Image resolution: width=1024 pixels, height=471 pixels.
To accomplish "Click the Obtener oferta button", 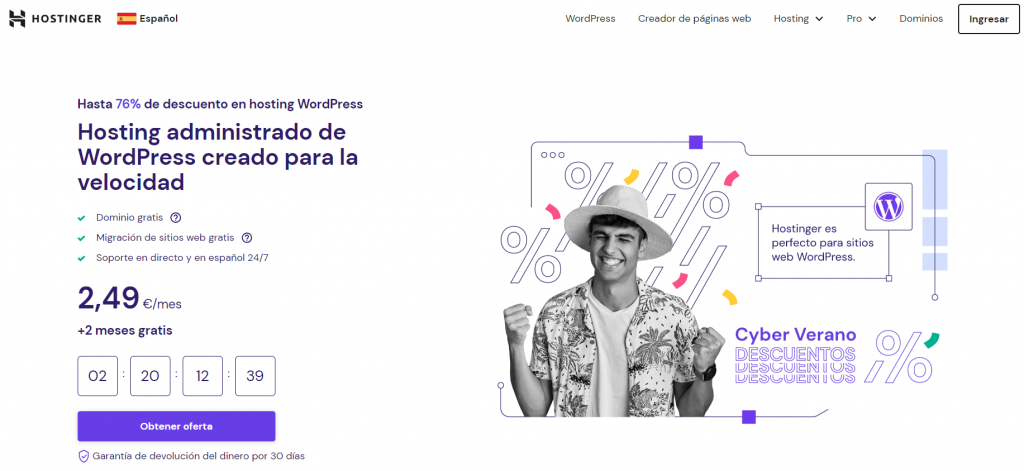I will pos(176,427).
